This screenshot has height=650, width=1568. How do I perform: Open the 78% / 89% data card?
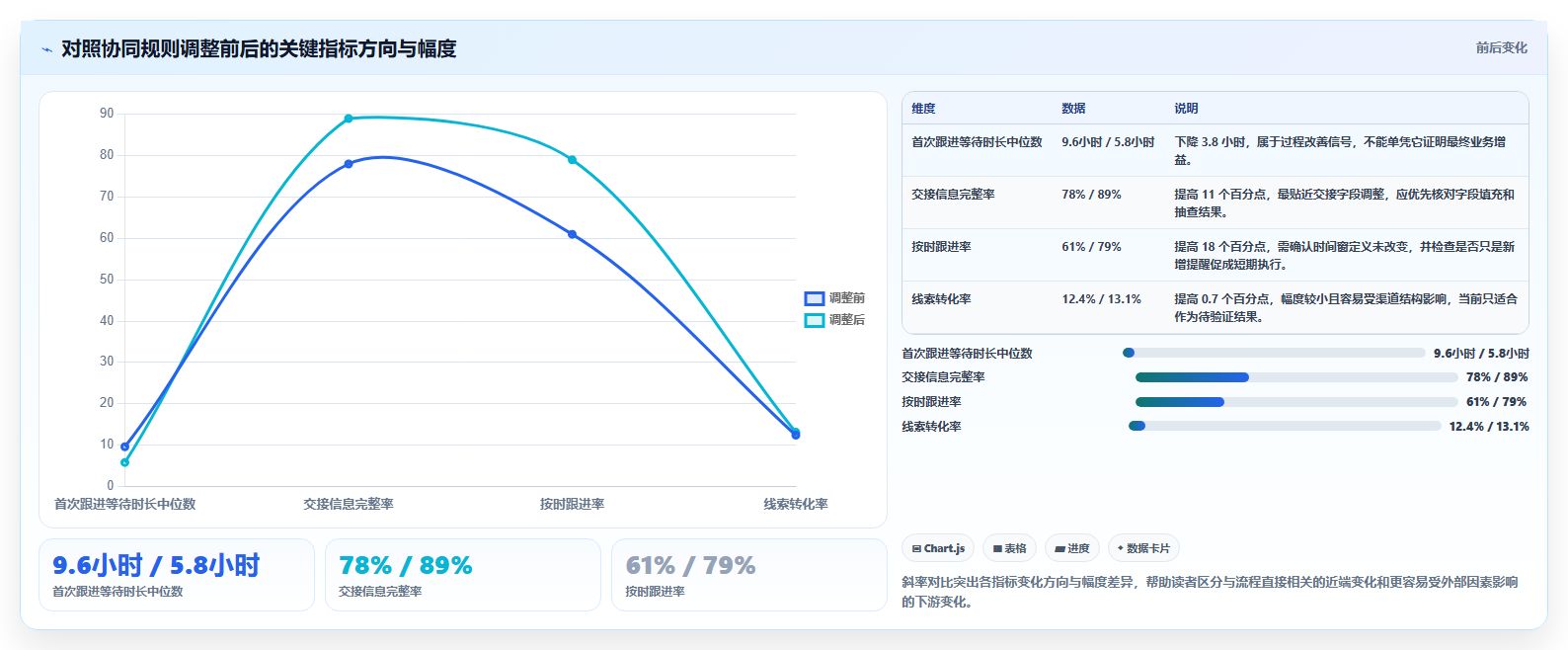(x=463, y=575)
